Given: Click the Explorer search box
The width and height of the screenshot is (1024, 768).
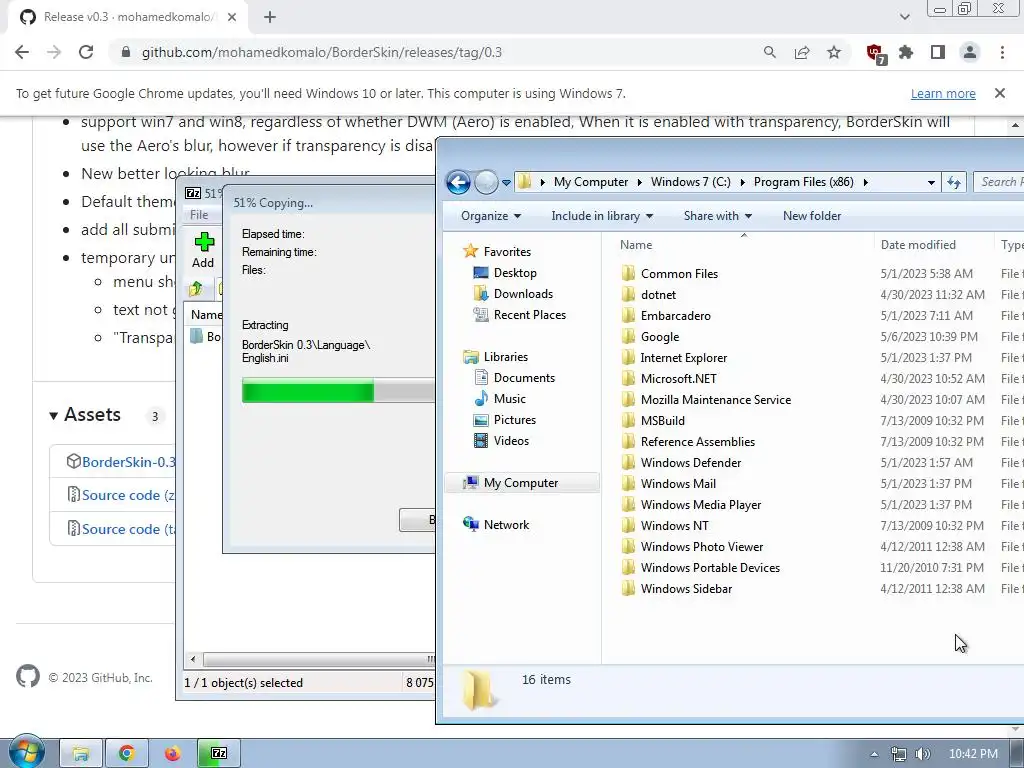Looking at the screenshot, I should [999, 182].
